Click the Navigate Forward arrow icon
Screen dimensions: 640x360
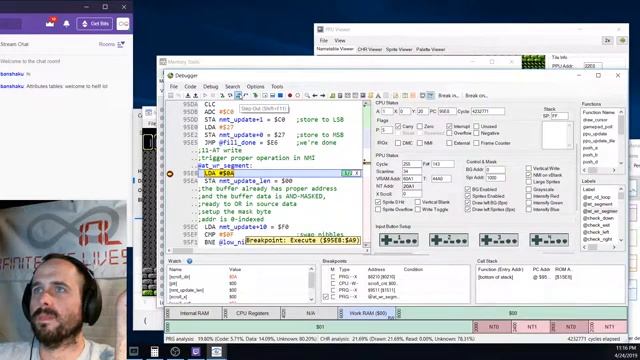(322, 96)
